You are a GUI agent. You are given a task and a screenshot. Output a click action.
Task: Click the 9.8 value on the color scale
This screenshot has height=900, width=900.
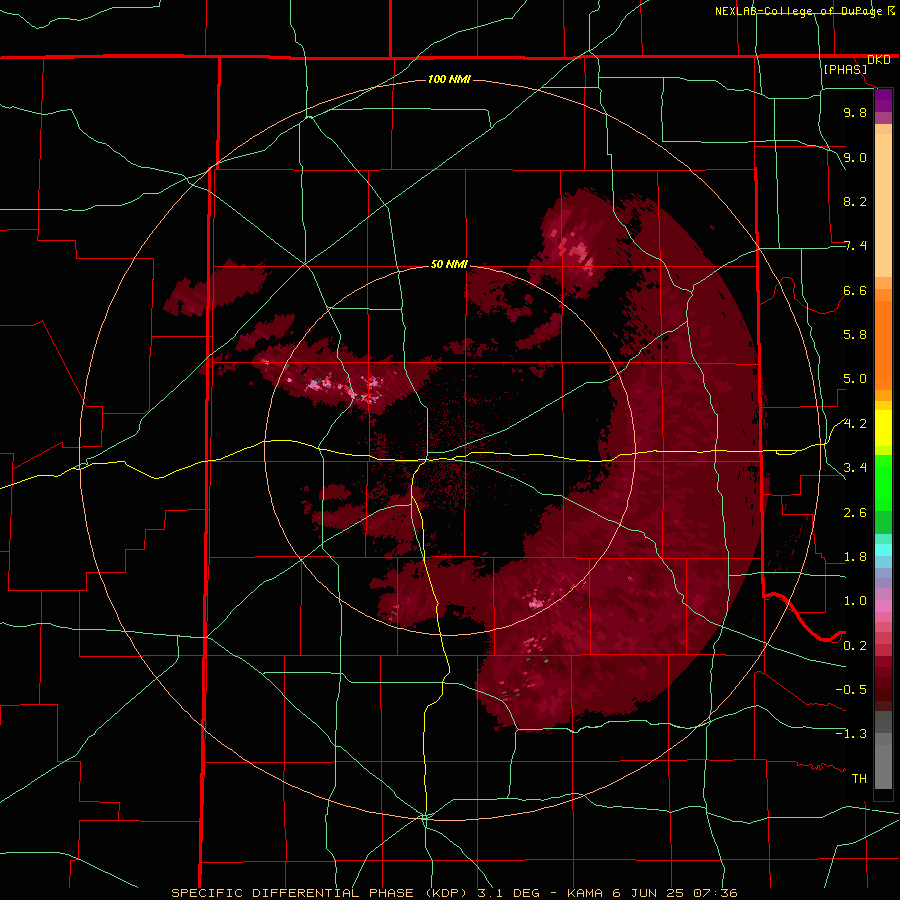click(x=855, y=113)
